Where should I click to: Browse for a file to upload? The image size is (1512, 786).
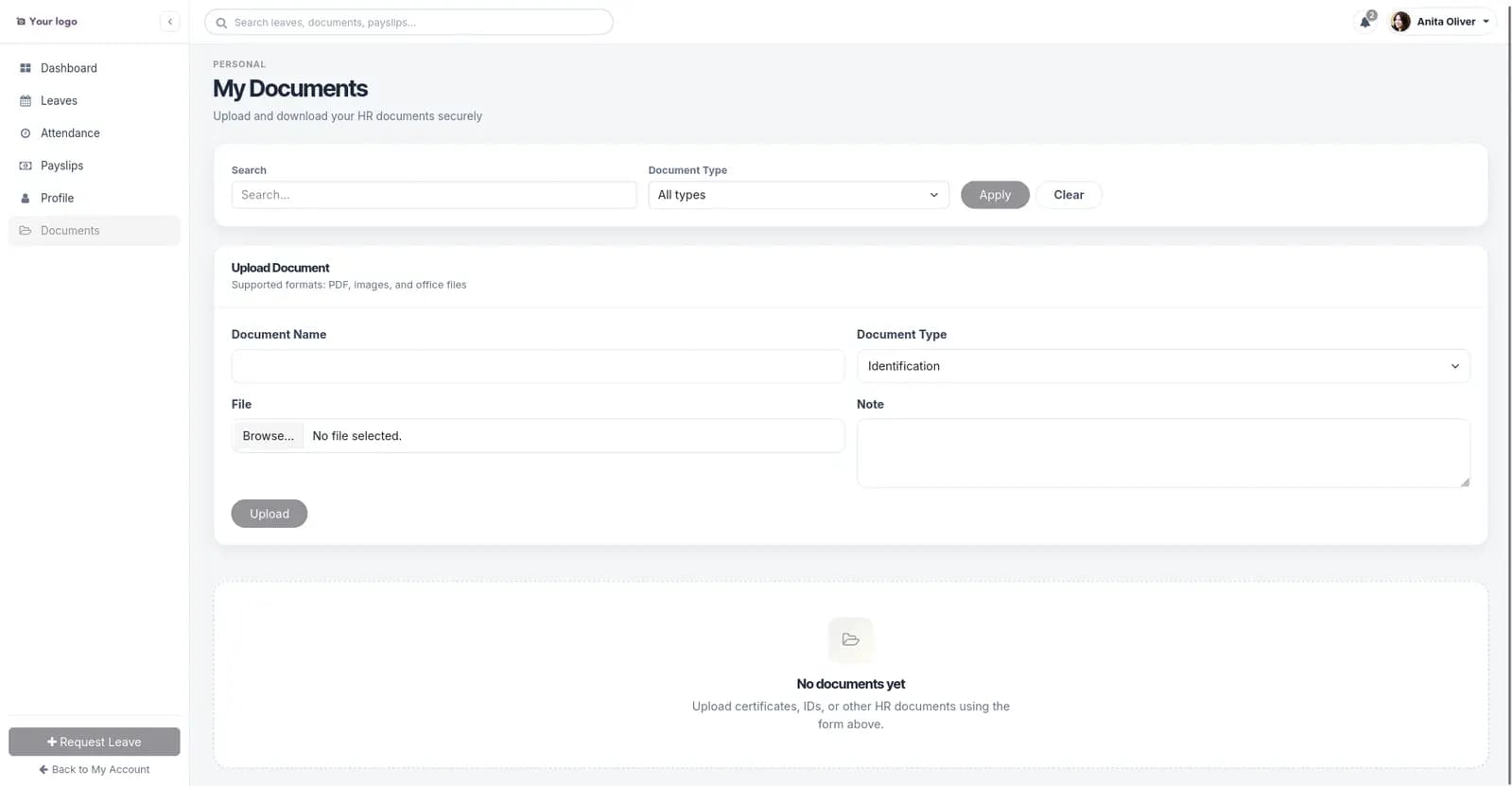(268, 436)
